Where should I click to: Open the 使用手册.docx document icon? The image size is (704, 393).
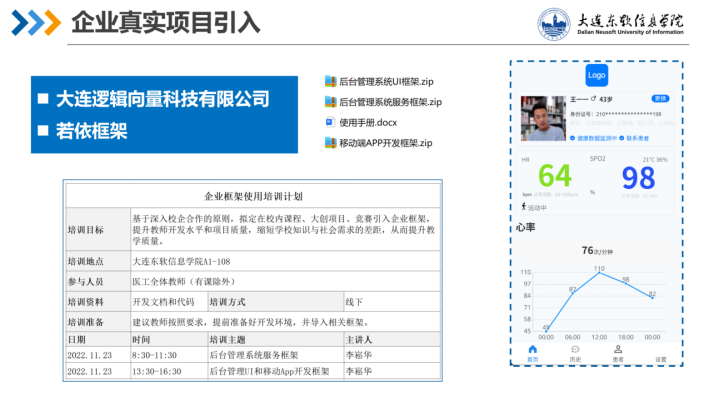coord(330,122)
